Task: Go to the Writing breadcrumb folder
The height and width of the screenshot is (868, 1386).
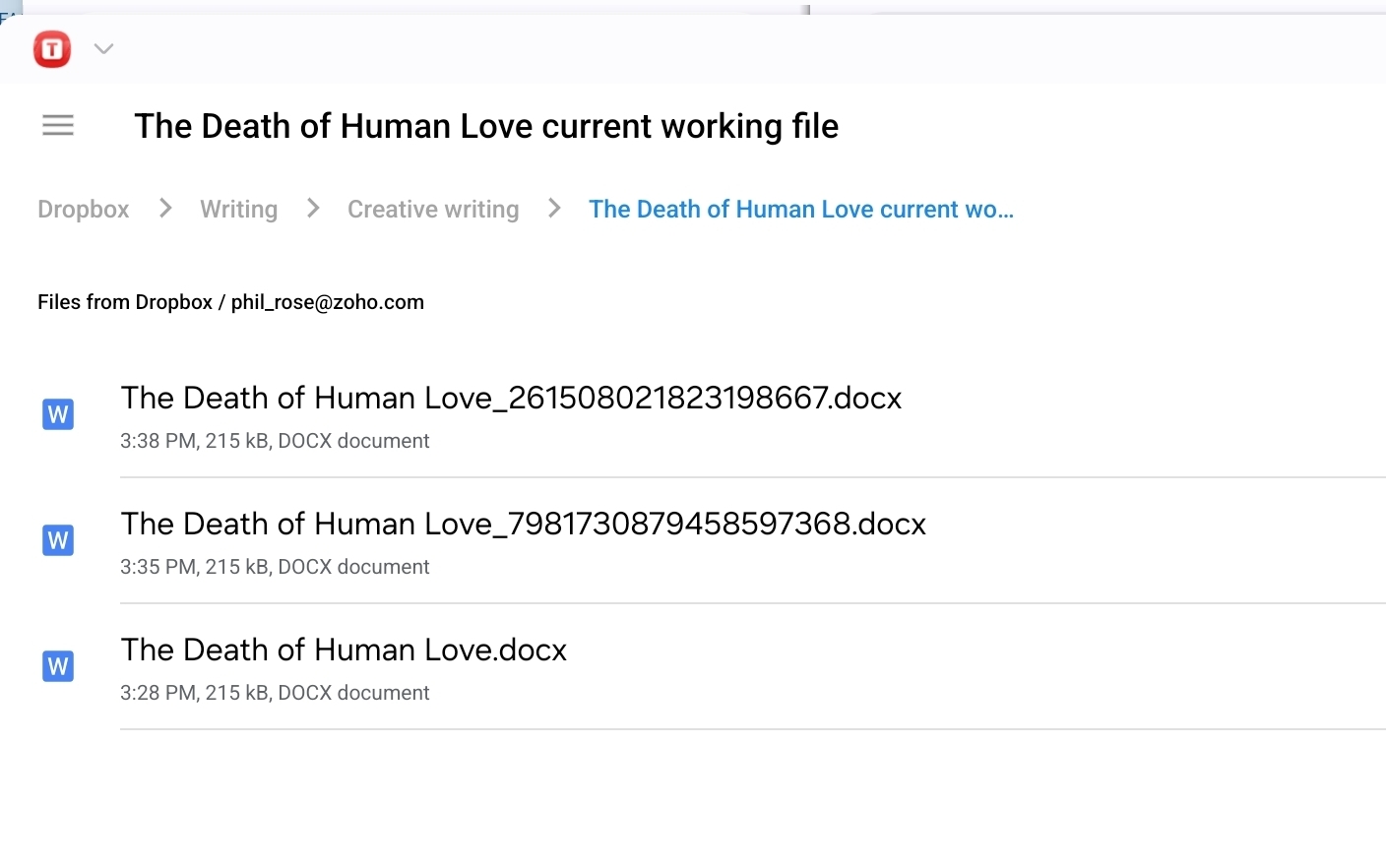Action: pyautogui.click(x=238, y=210)
